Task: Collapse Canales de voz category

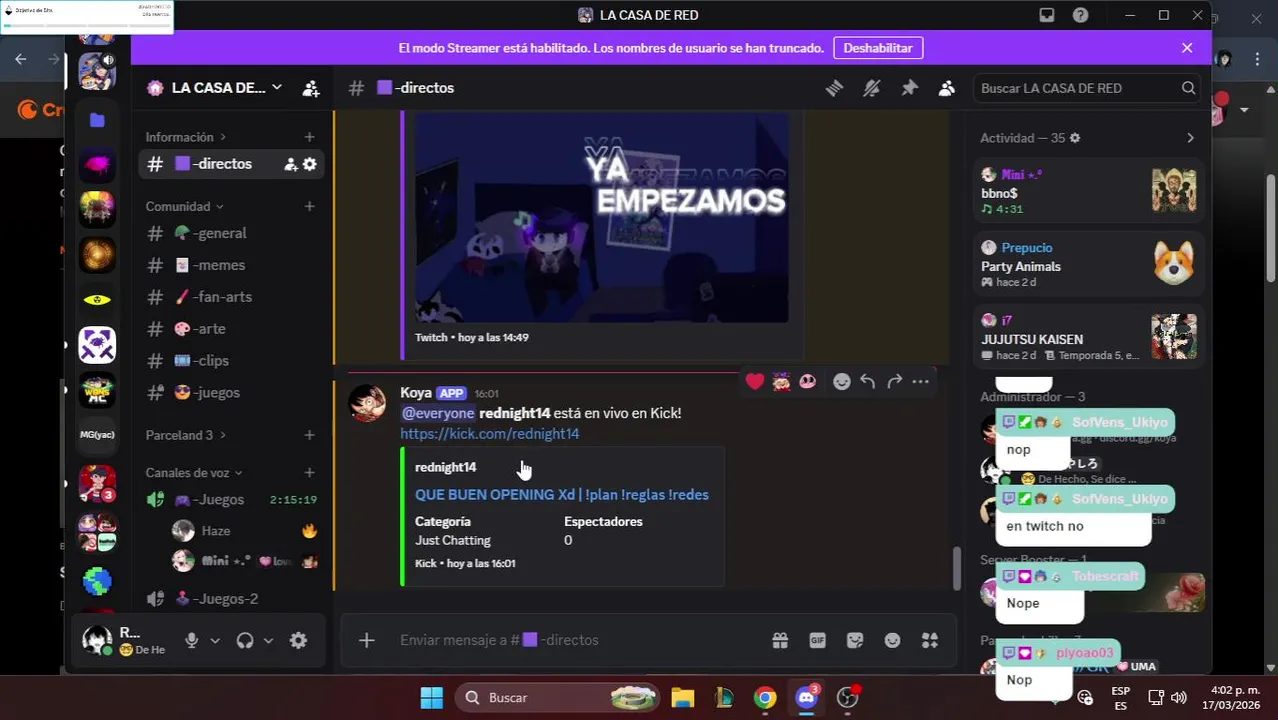Action: pos(194,473)
